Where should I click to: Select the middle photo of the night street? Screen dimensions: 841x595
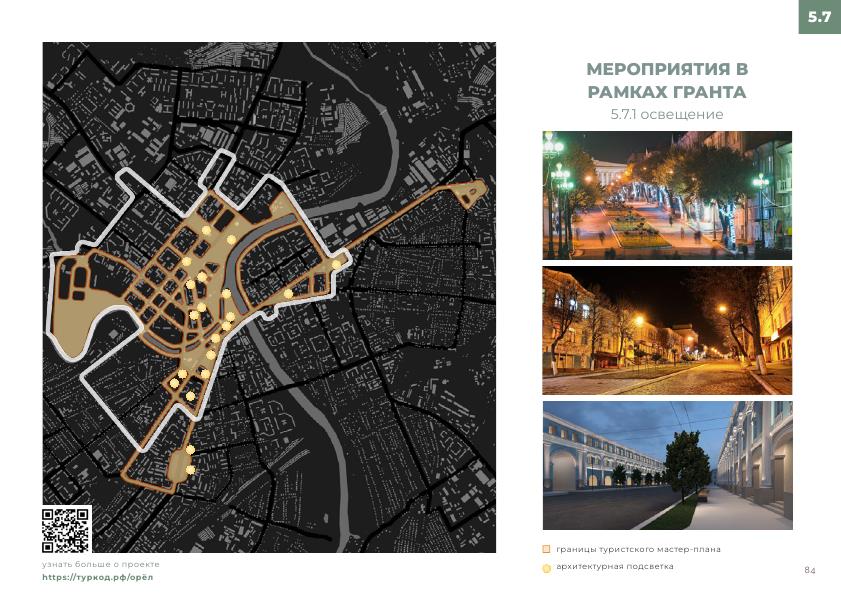point(667,330)
